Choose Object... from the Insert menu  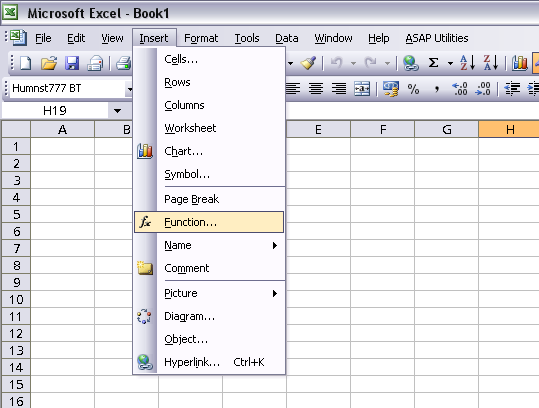209,339
